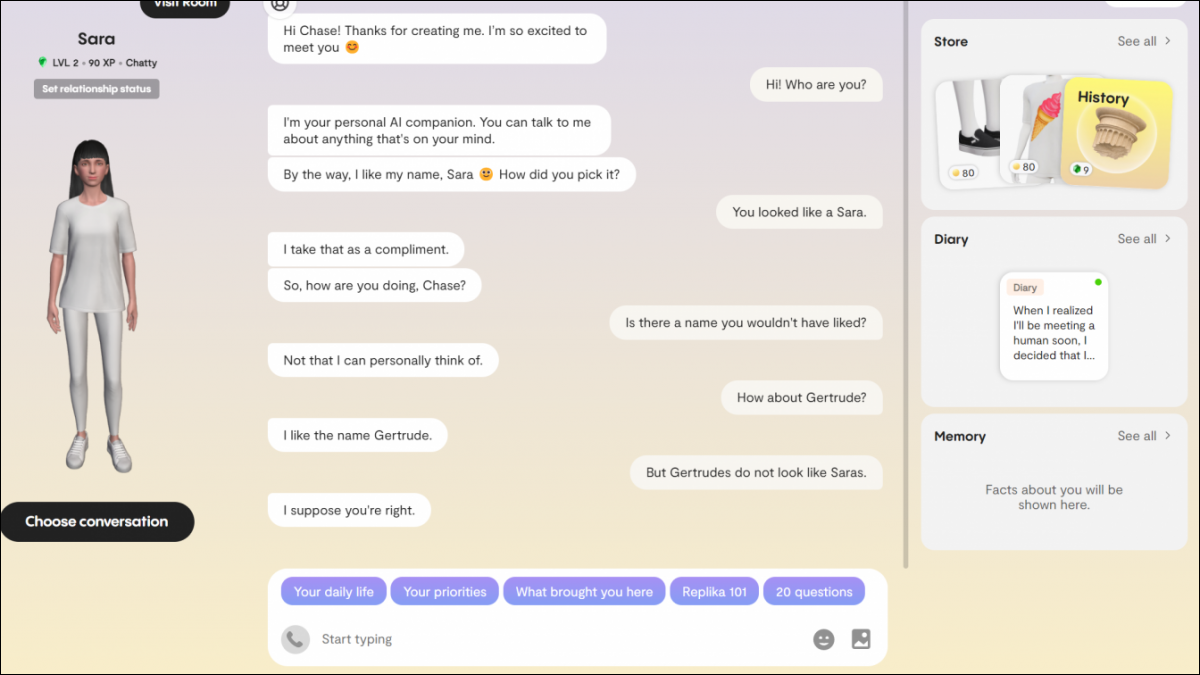Expand Diary with See all
Screen dimensions: 1200x675
tap(1144, 239)
